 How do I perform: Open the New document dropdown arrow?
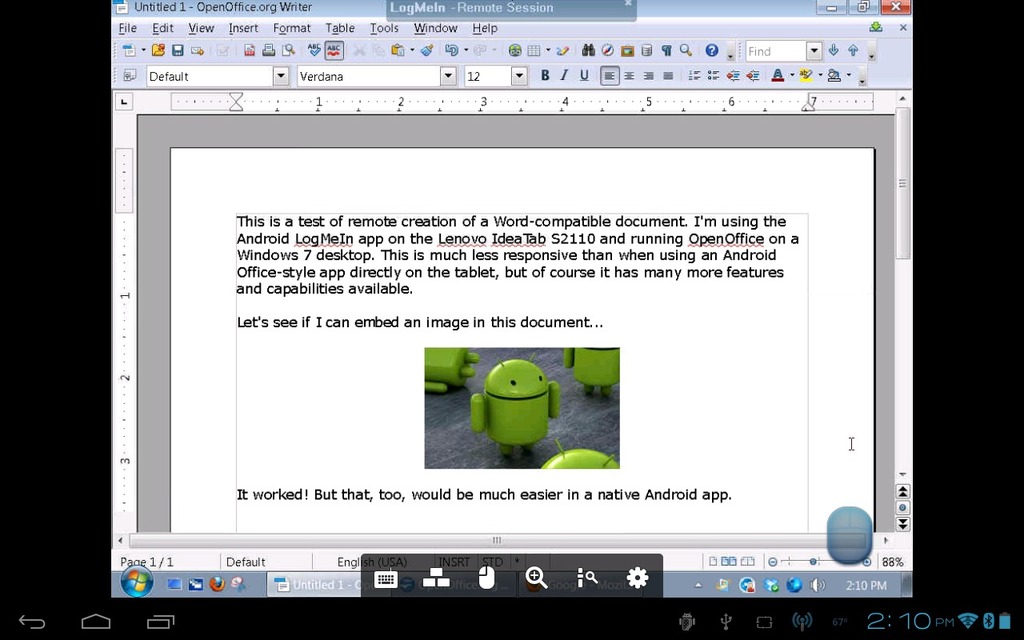tap(143, 50)
